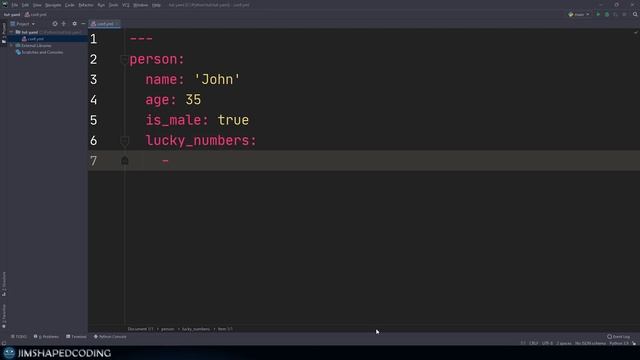
Task: Click the root folder navigation bar breadcrumb
Action: (x=12, y=15)
